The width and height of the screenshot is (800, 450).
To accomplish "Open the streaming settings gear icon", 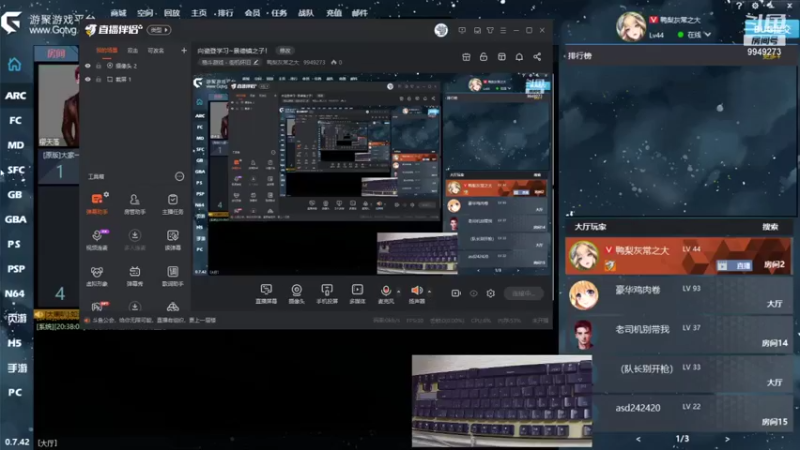I will tap(490, 293).
